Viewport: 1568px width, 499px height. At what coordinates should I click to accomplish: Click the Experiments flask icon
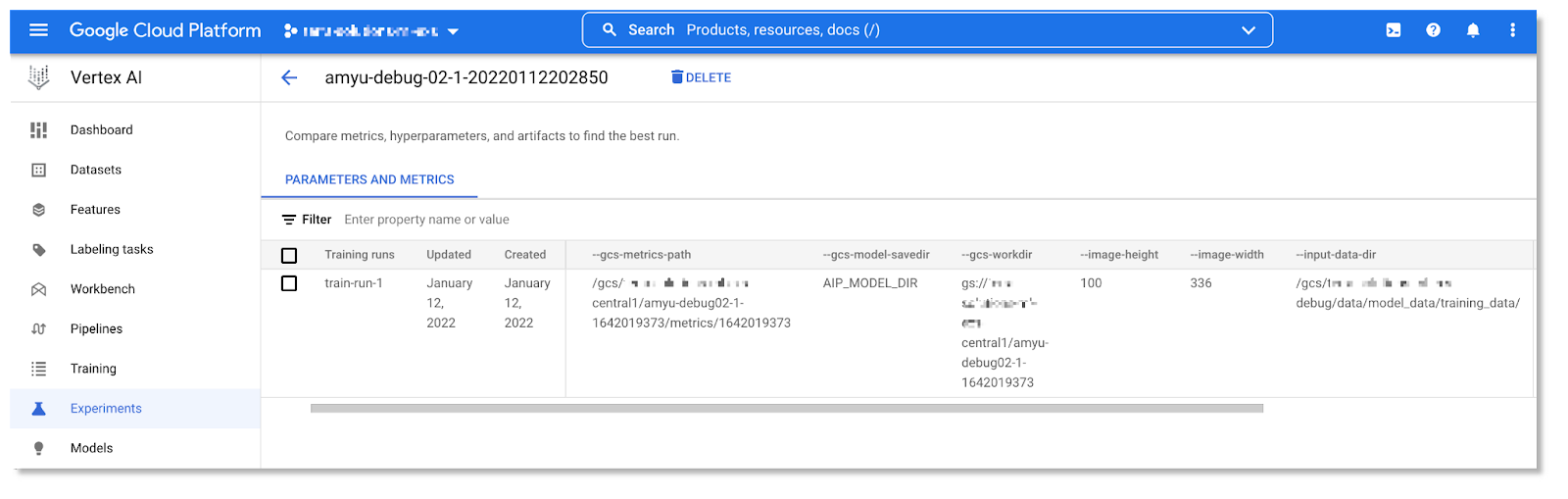point(38,409)
